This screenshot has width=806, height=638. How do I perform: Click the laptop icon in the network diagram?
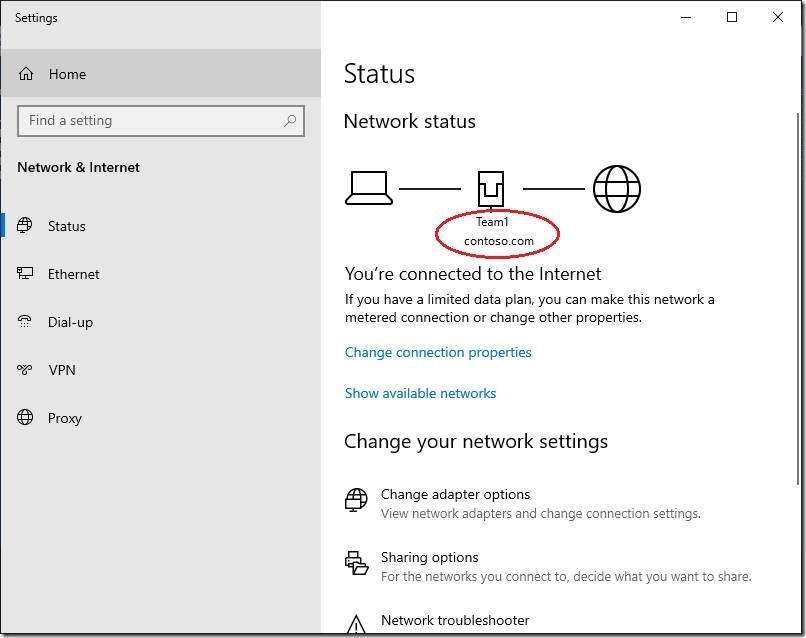[369, 186]
